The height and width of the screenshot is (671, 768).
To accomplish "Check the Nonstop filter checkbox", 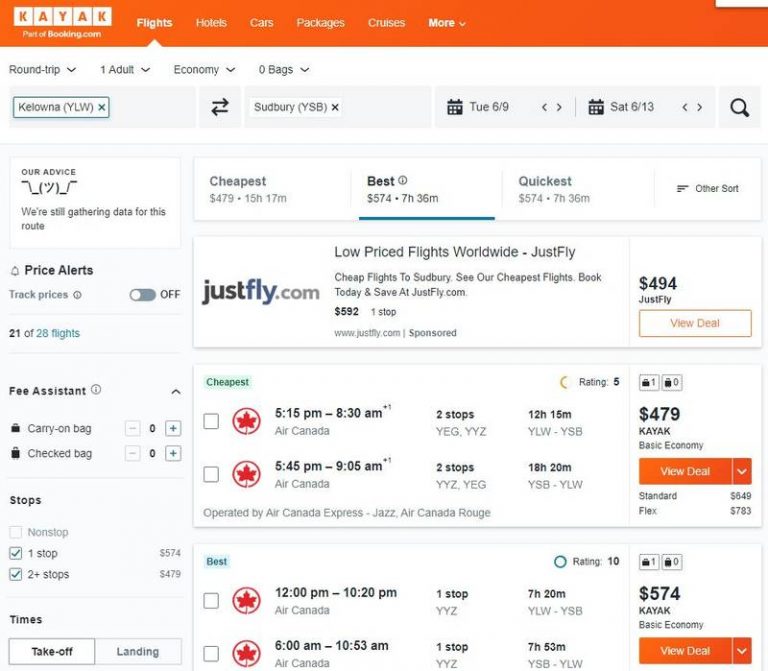I will point(16,532).
